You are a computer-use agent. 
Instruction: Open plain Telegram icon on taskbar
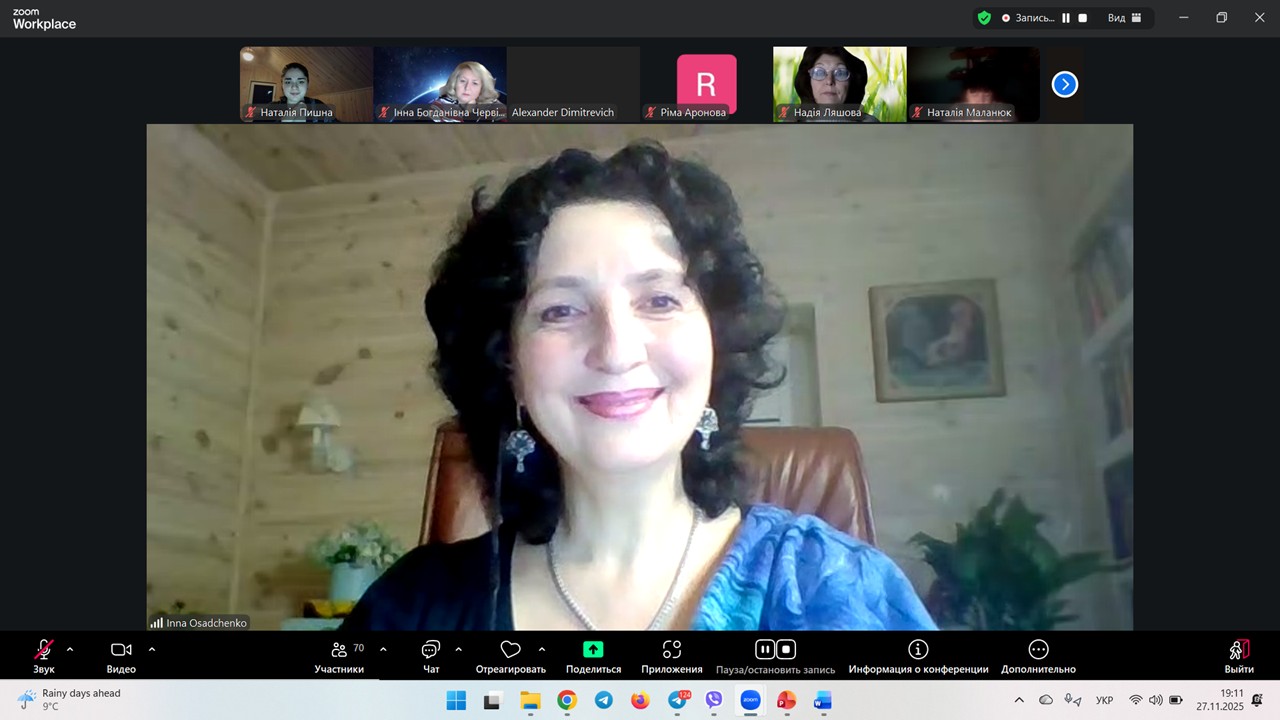604,700
